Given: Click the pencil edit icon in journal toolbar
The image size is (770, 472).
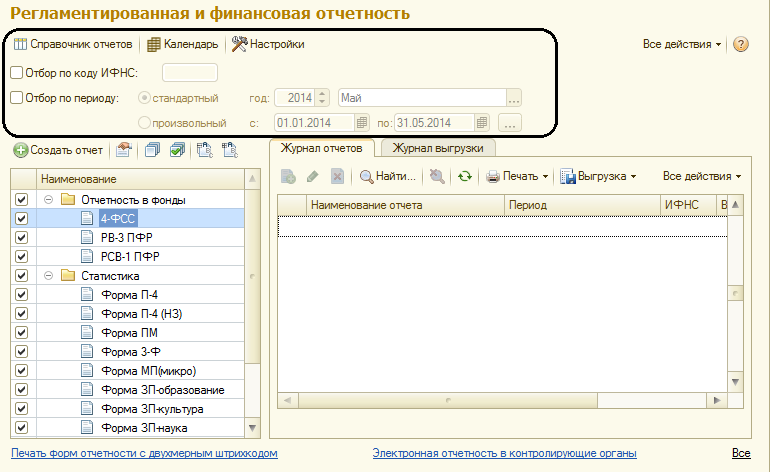Looking at the screenshot, I should 312,176.
